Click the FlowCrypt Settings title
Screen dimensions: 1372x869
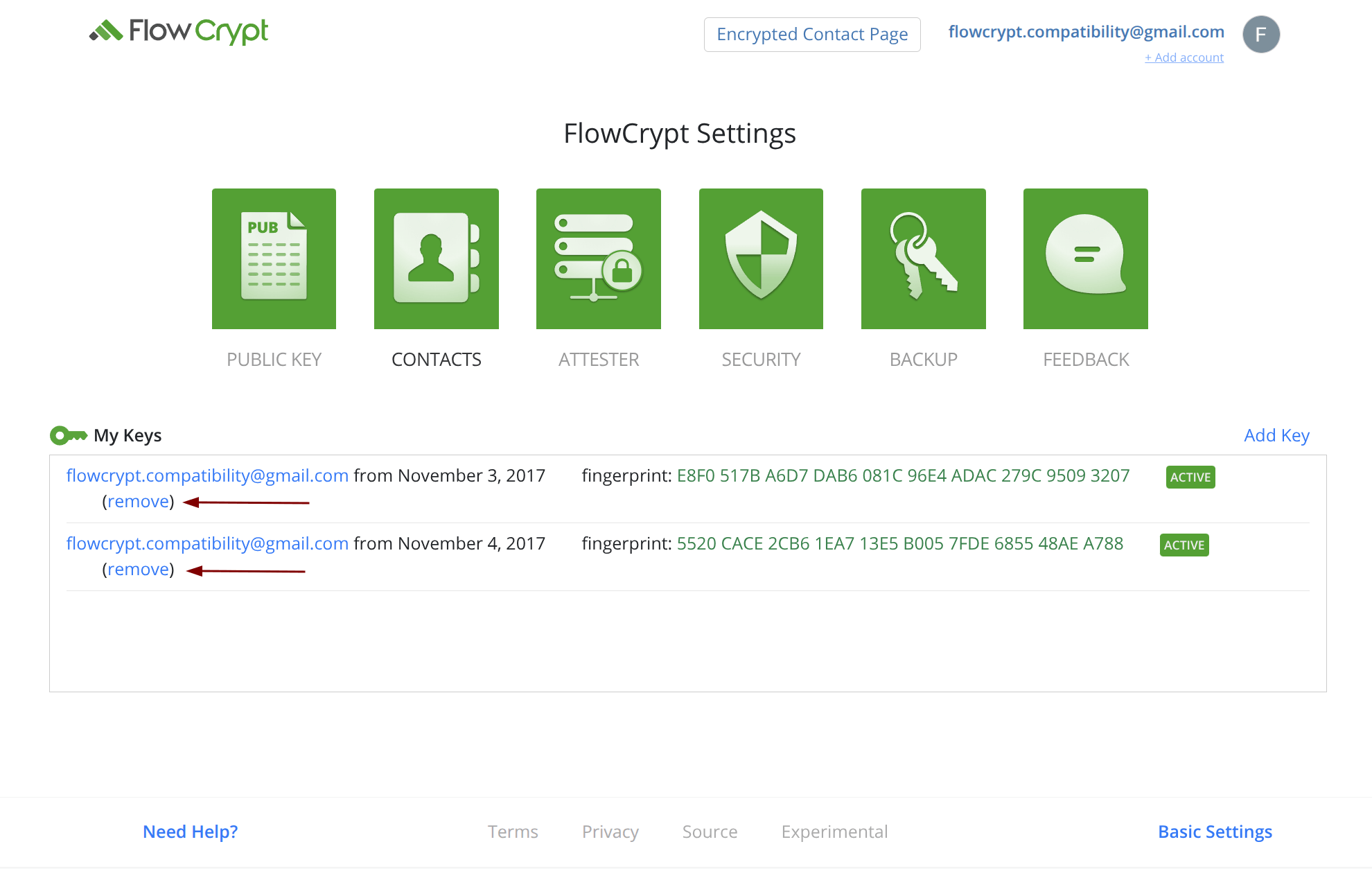click(x=680, y=134)
